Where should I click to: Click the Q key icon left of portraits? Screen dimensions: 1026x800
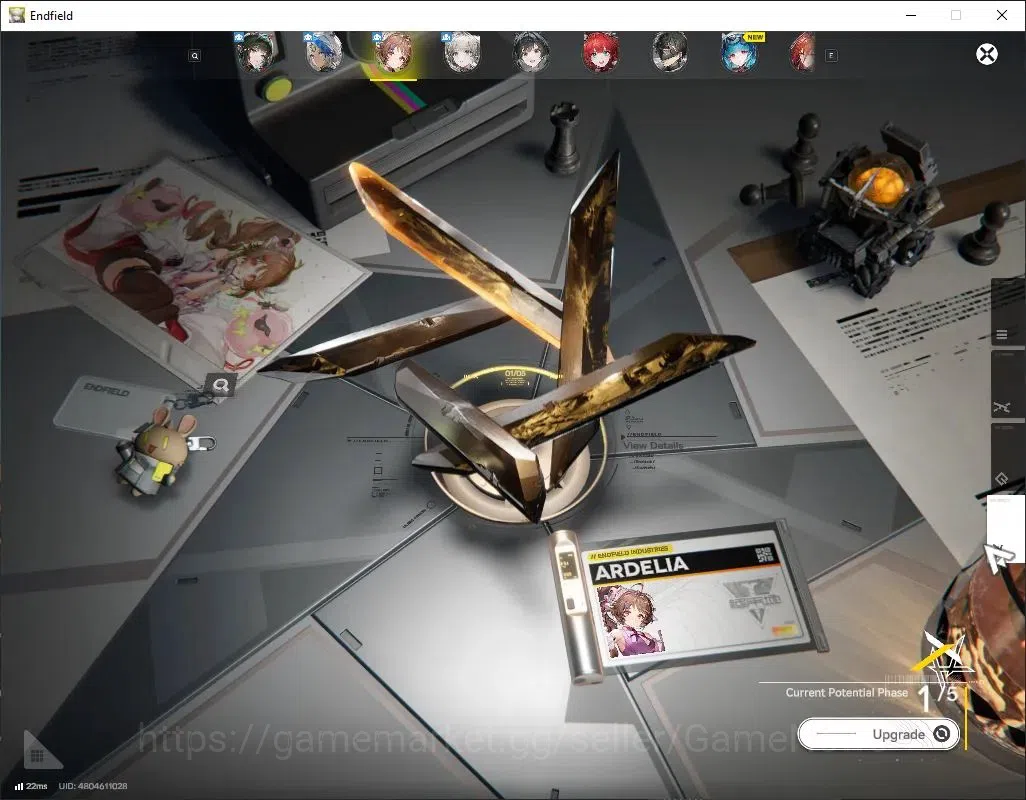click(x=194, y=56)
